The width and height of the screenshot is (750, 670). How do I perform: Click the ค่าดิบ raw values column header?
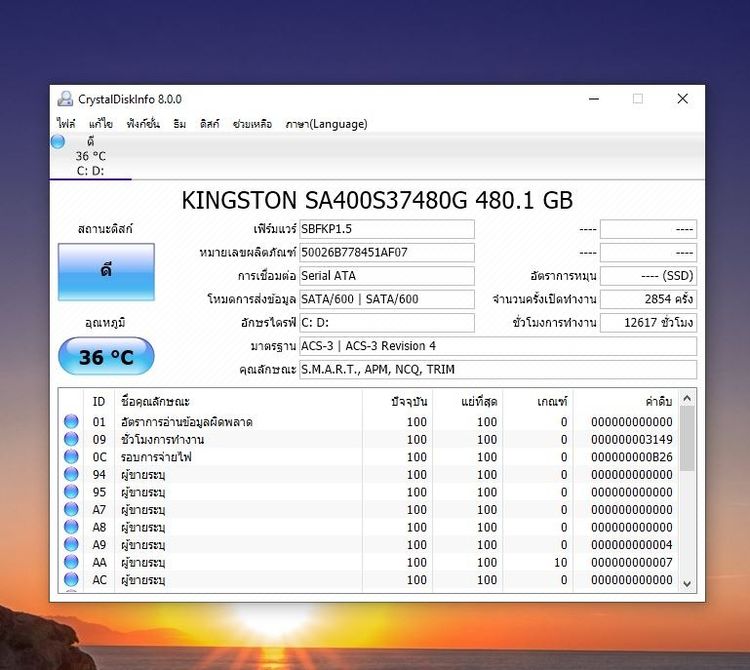coord(626,402)
